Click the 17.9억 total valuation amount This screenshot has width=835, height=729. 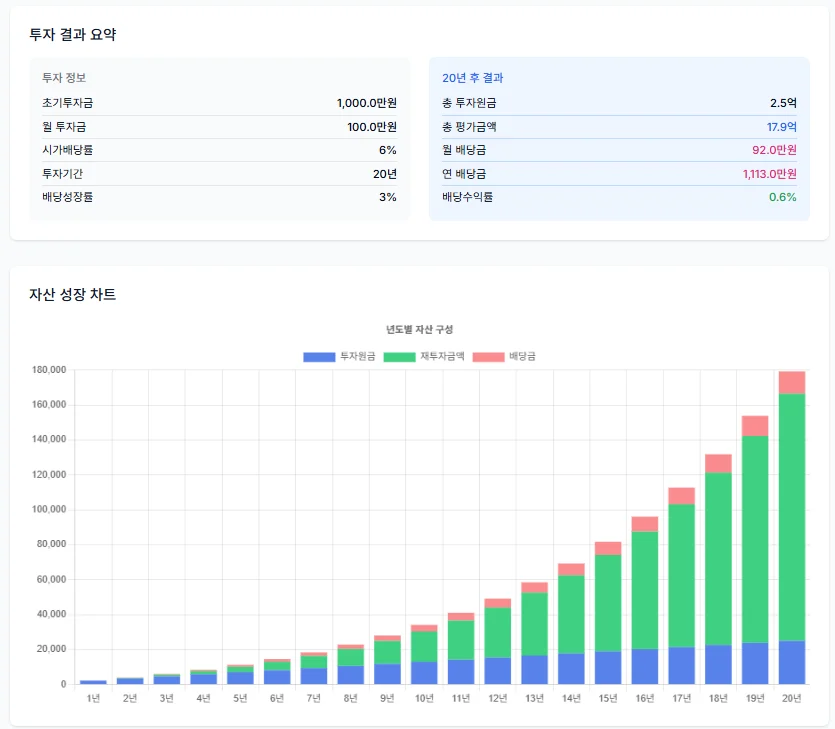click(781, 127)
